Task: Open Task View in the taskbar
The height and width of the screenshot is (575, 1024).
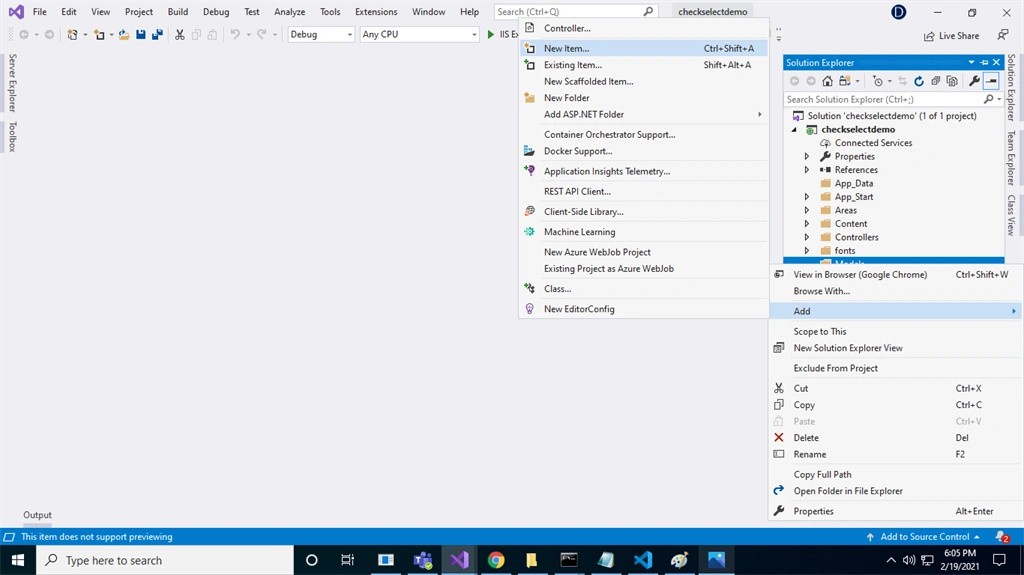Action: (x=347, y=560)
